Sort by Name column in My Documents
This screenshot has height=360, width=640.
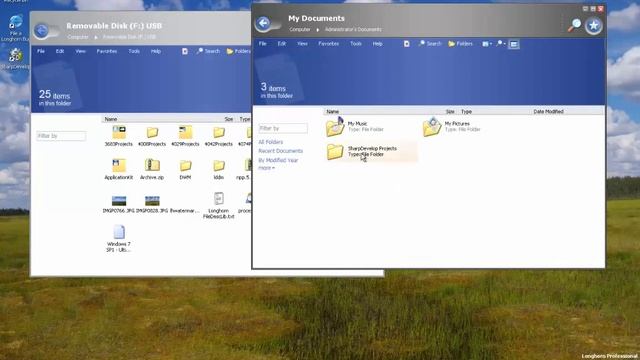(x=333, y=111)
